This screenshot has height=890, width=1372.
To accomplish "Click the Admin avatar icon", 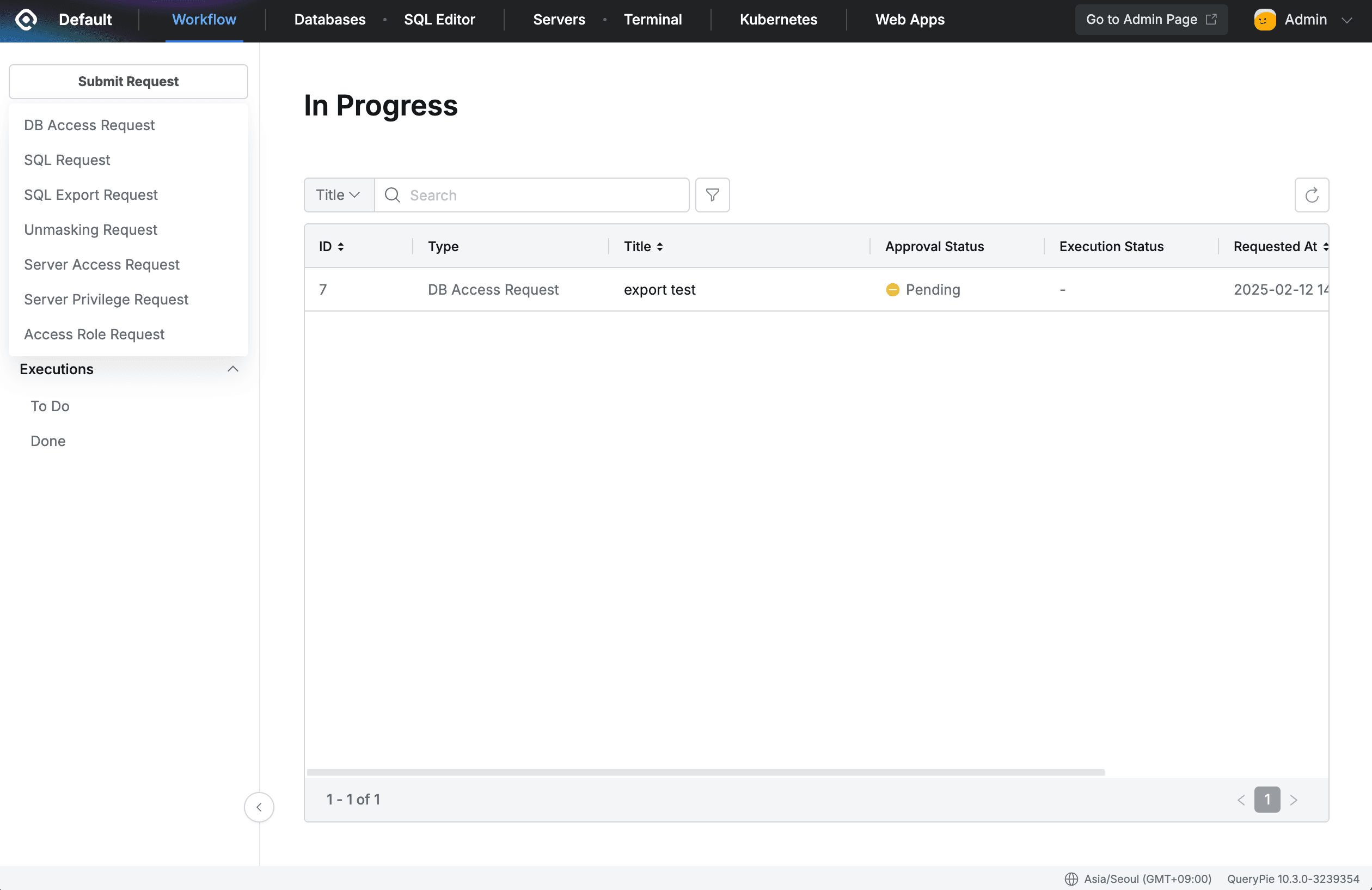I will (1264, 20).
